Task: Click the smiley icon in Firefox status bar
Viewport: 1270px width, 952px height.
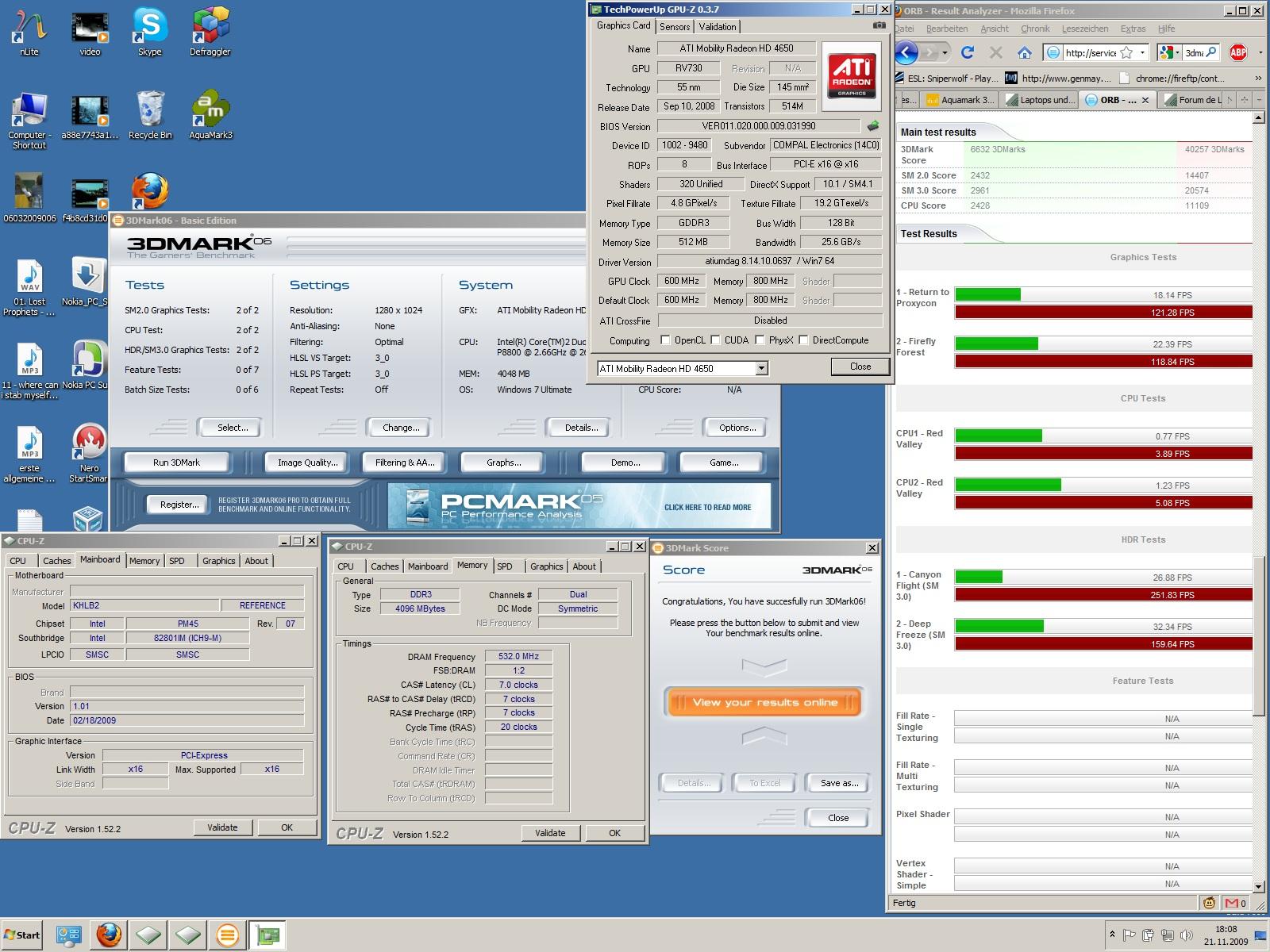Action: click(x=1209, y=903)
